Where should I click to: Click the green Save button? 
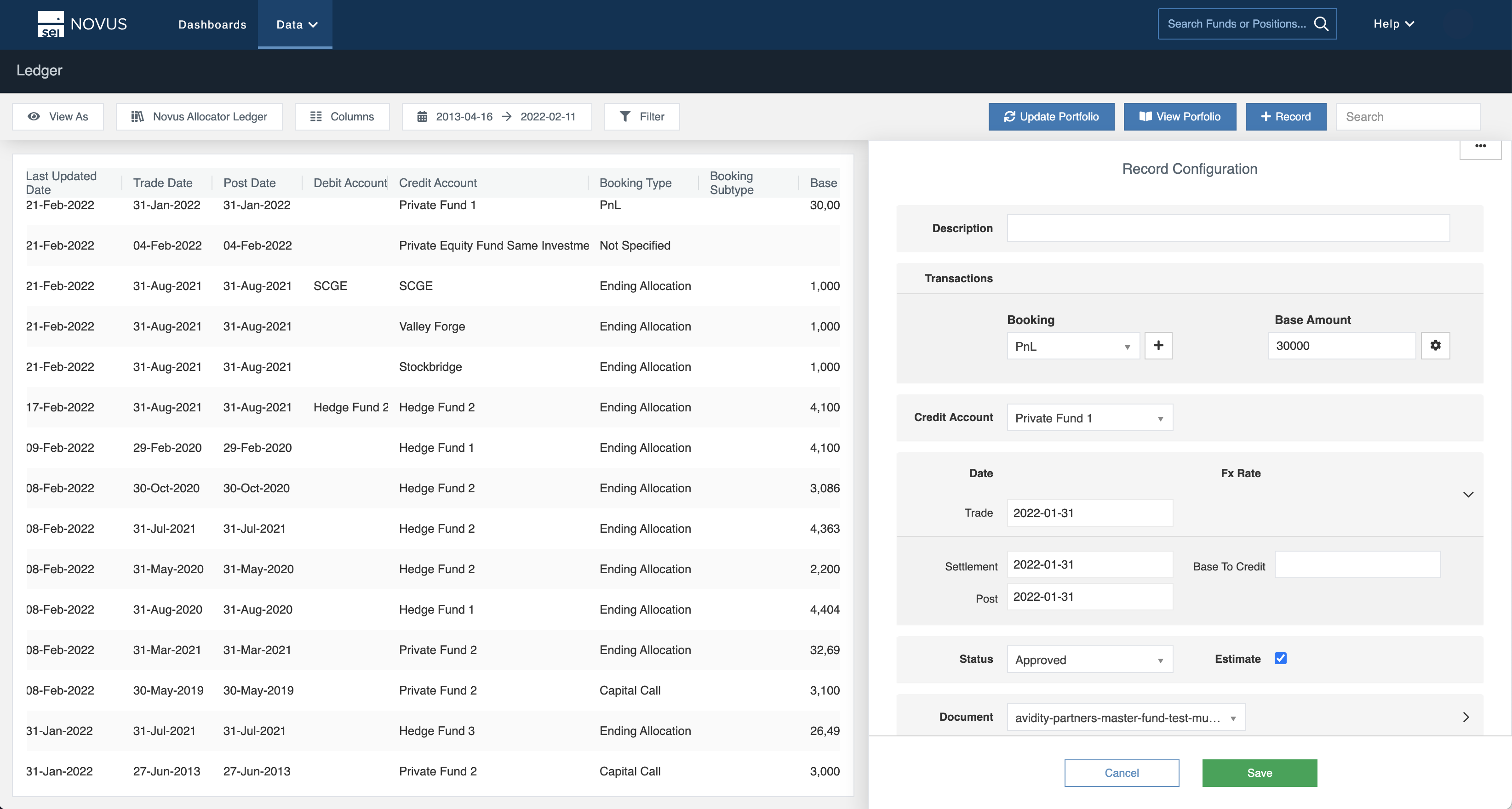[1259, 773]
